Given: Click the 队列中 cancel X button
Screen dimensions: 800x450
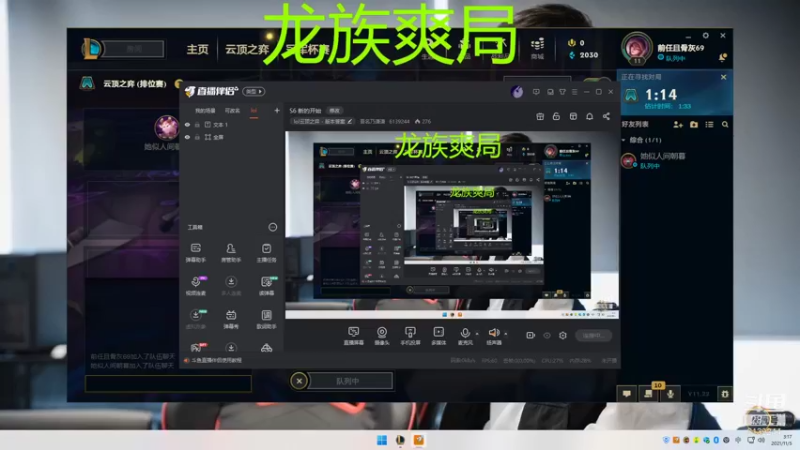Looking at the screenshot, I should [x=299, y=381].
